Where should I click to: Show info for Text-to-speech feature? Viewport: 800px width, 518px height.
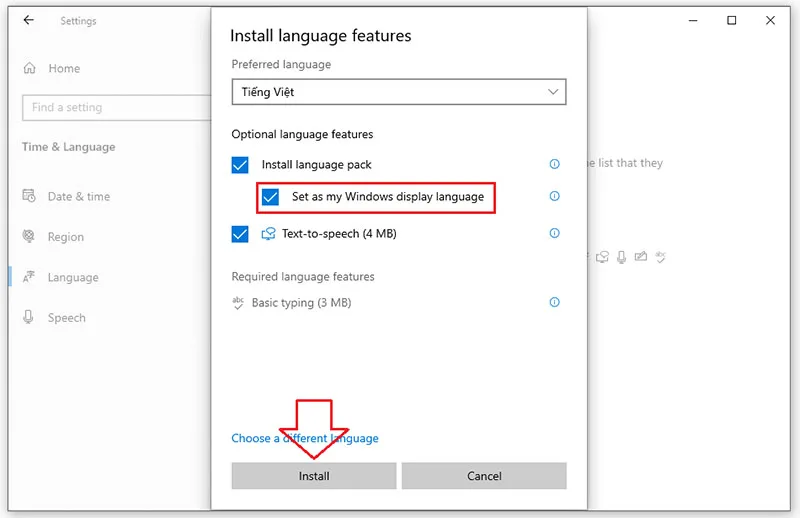tap(555, 233)
